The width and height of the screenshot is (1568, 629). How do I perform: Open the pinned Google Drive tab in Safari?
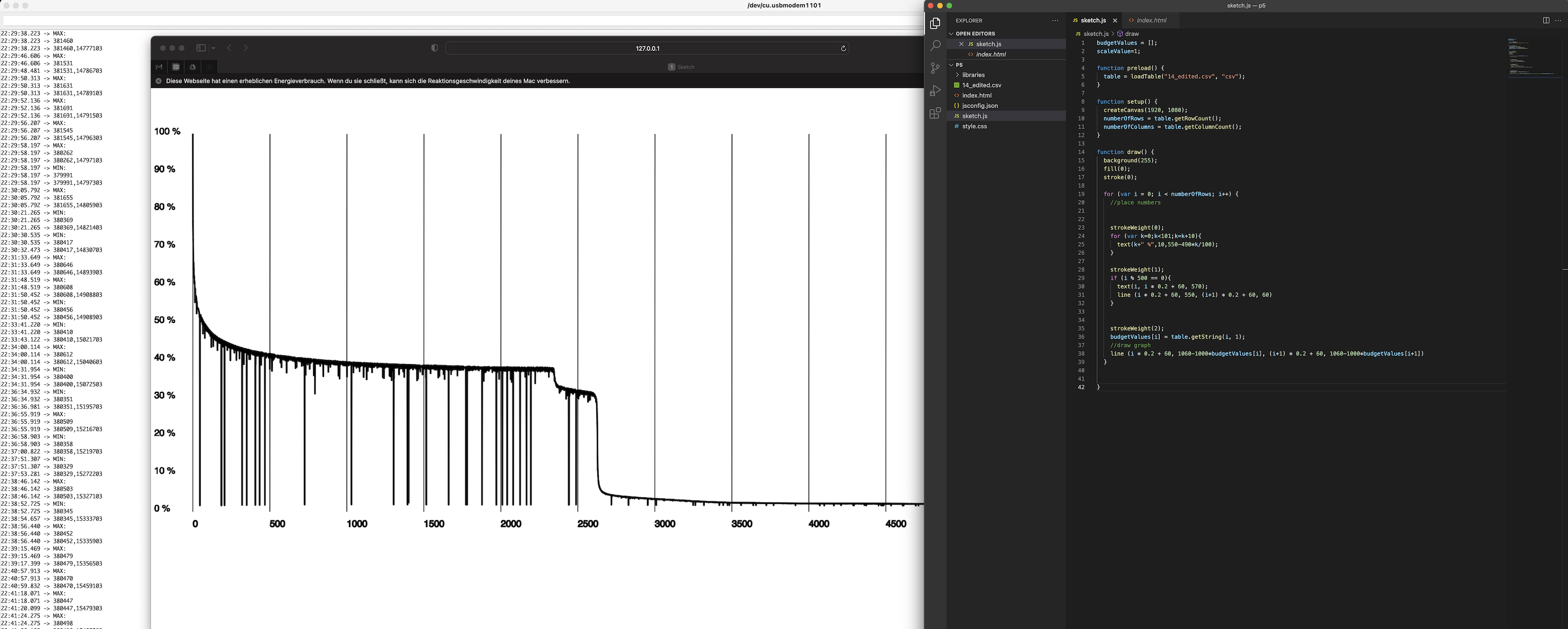click(193, 67)
